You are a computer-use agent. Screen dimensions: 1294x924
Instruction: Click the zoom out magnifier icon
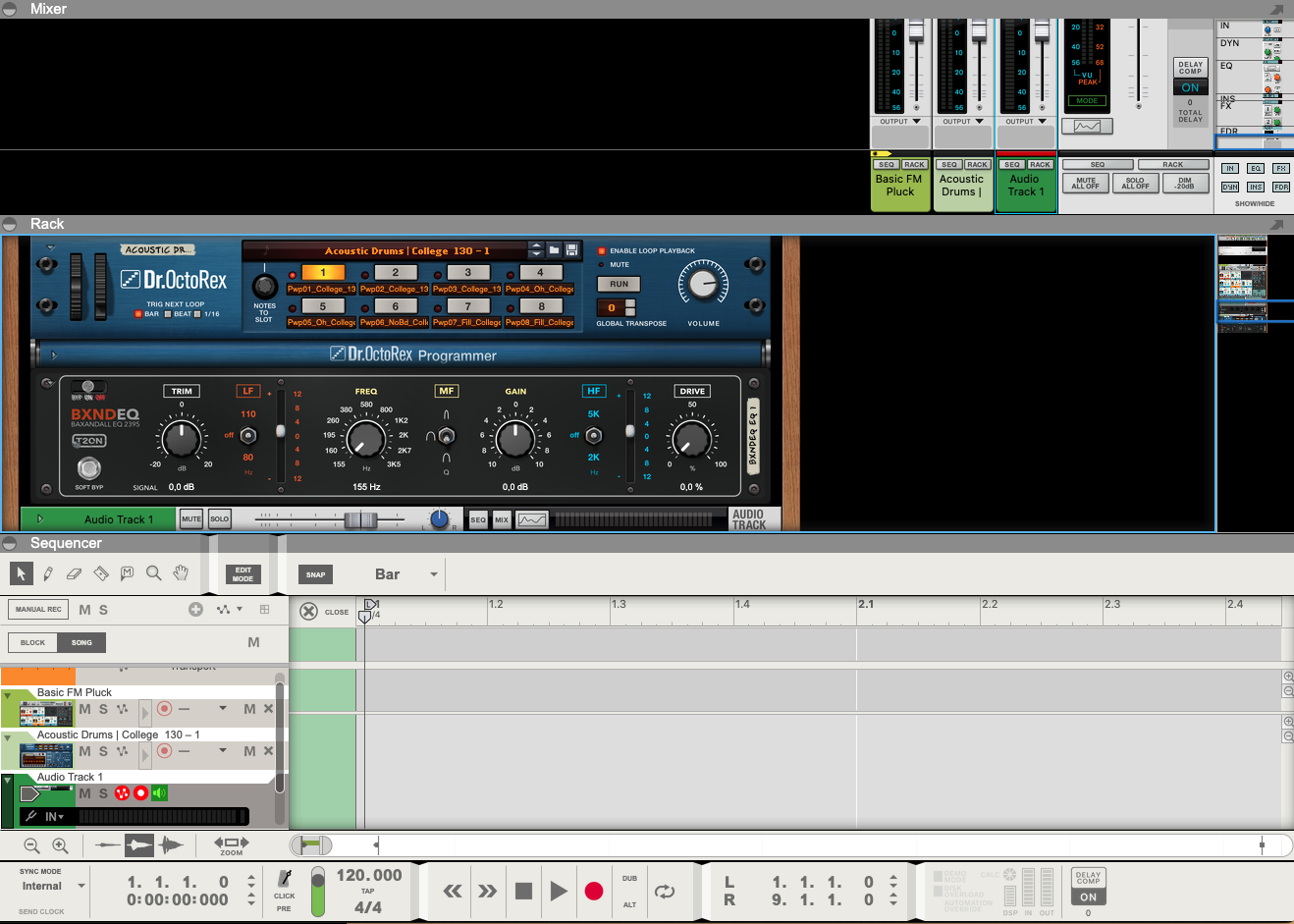coord(31,845)
